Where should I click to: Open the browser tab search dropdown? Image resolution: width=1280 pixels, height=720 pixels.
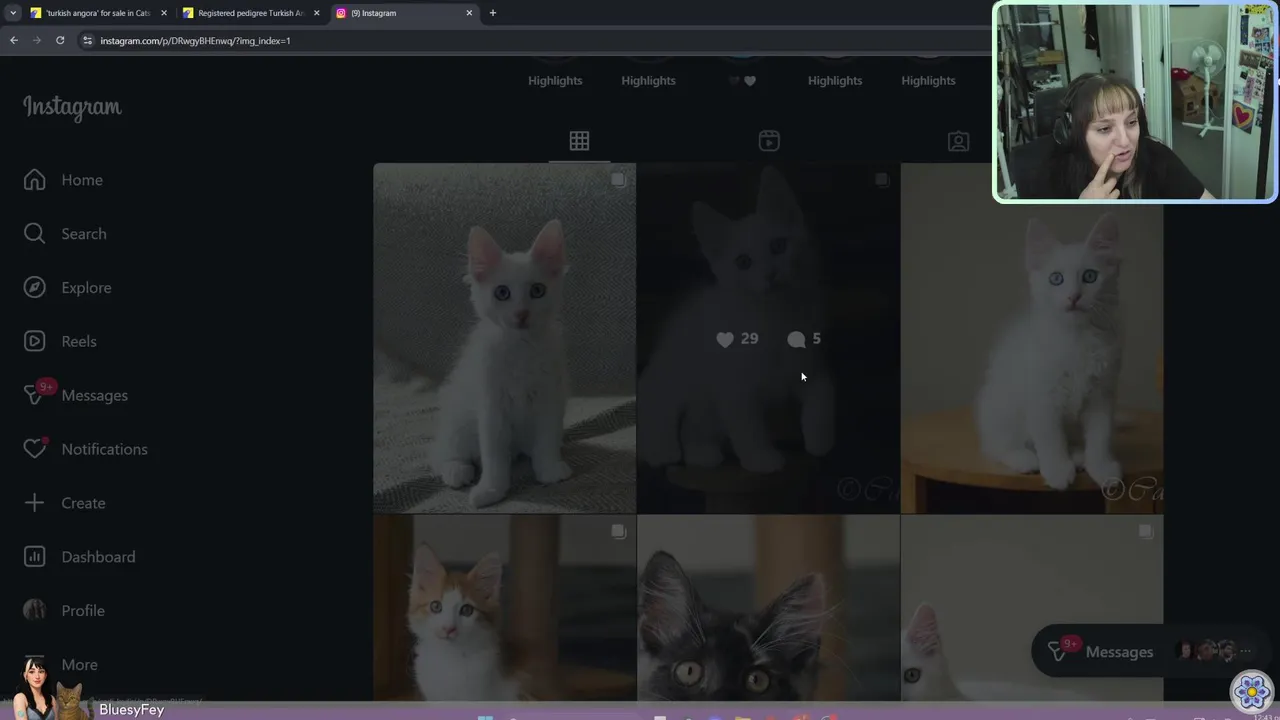point(12,13)
